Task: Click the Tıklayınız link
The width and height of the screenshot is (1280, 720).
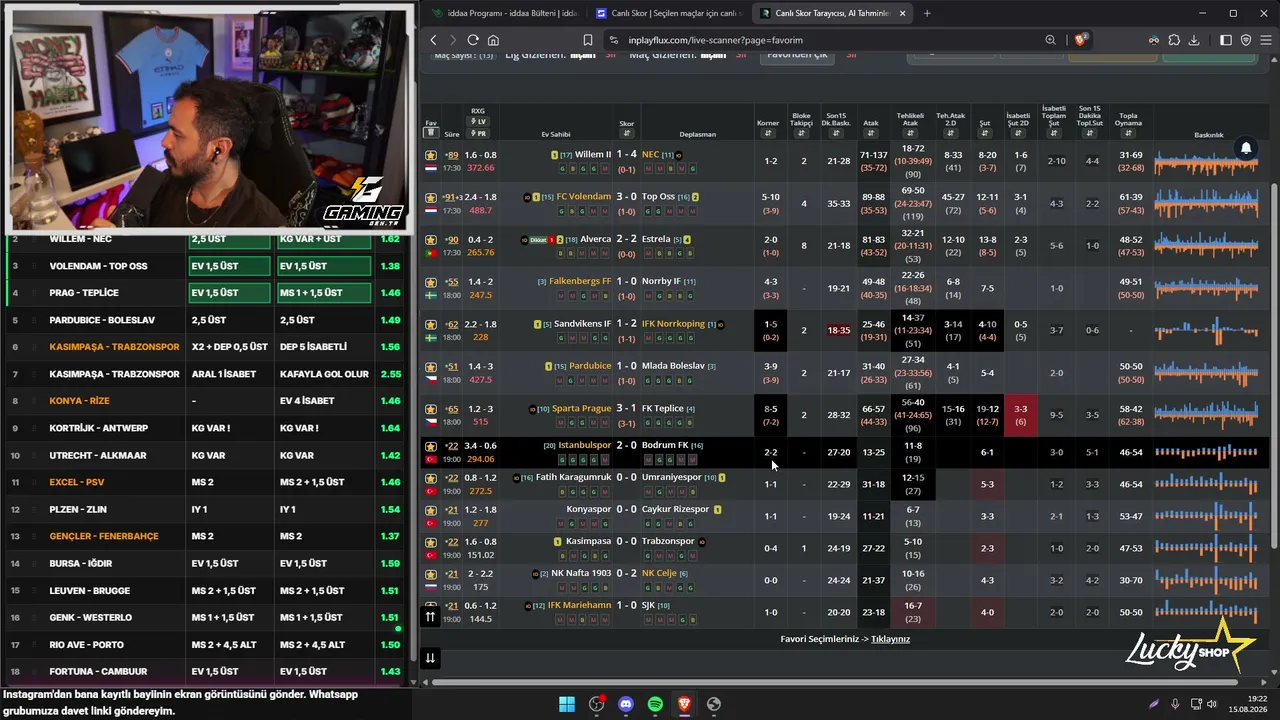Action: (x=890, y=639)
